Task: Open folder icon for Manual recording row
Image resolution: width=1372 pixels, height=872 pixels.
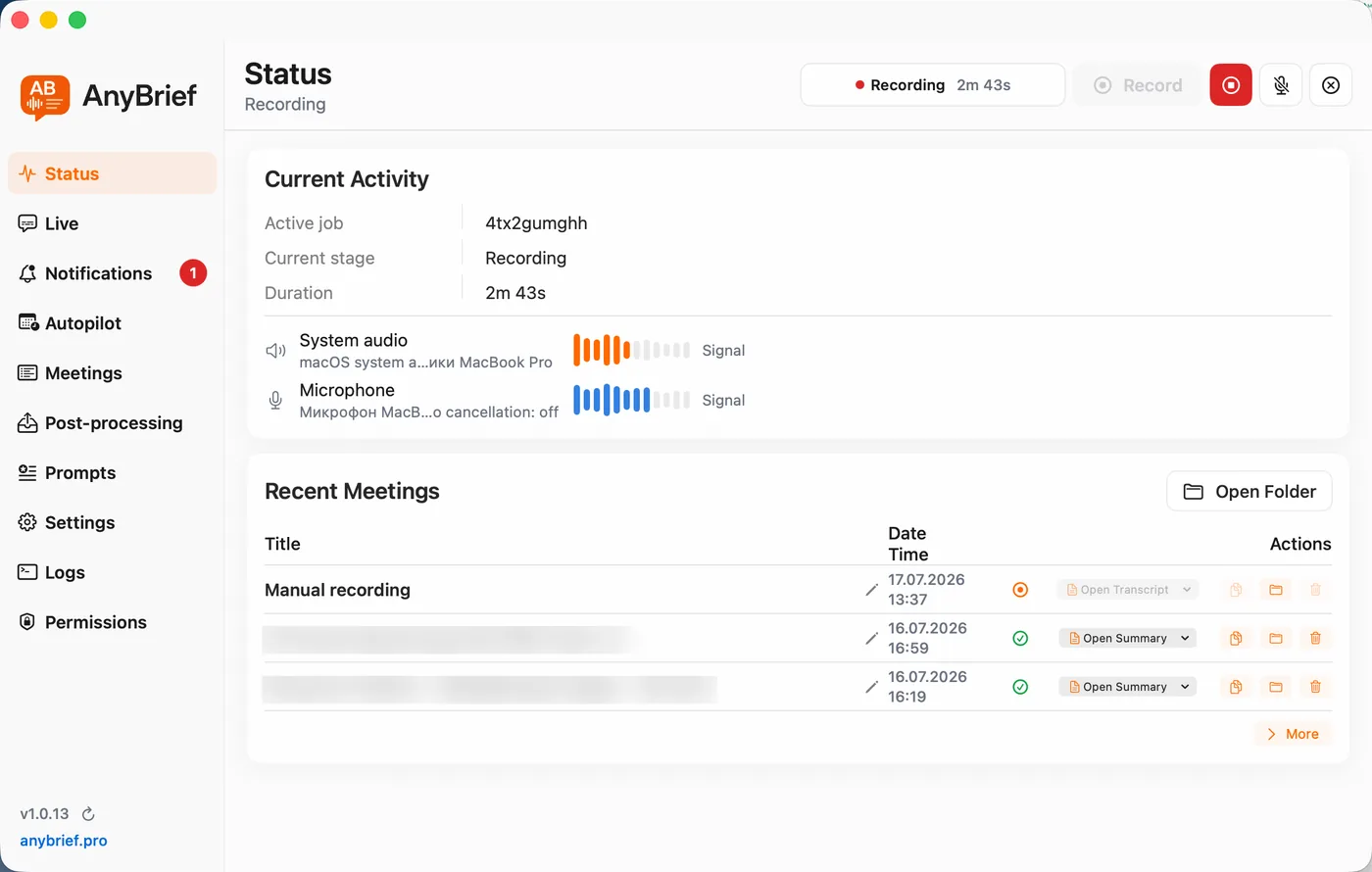Action: [1276, 590]
